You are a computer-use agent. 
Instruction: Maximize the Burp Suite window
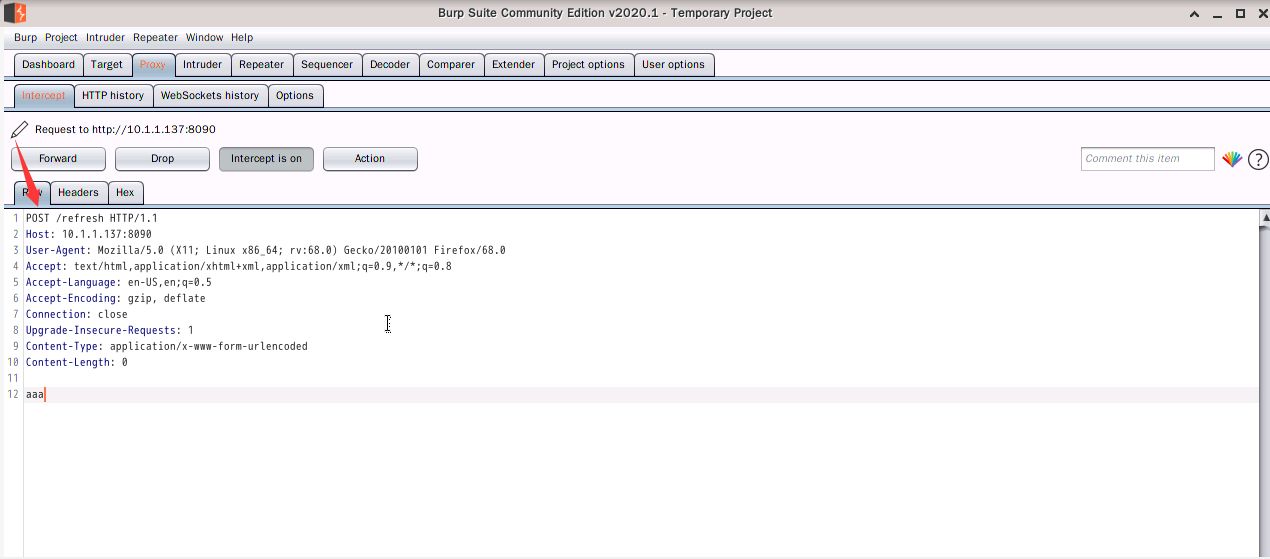1240,13
